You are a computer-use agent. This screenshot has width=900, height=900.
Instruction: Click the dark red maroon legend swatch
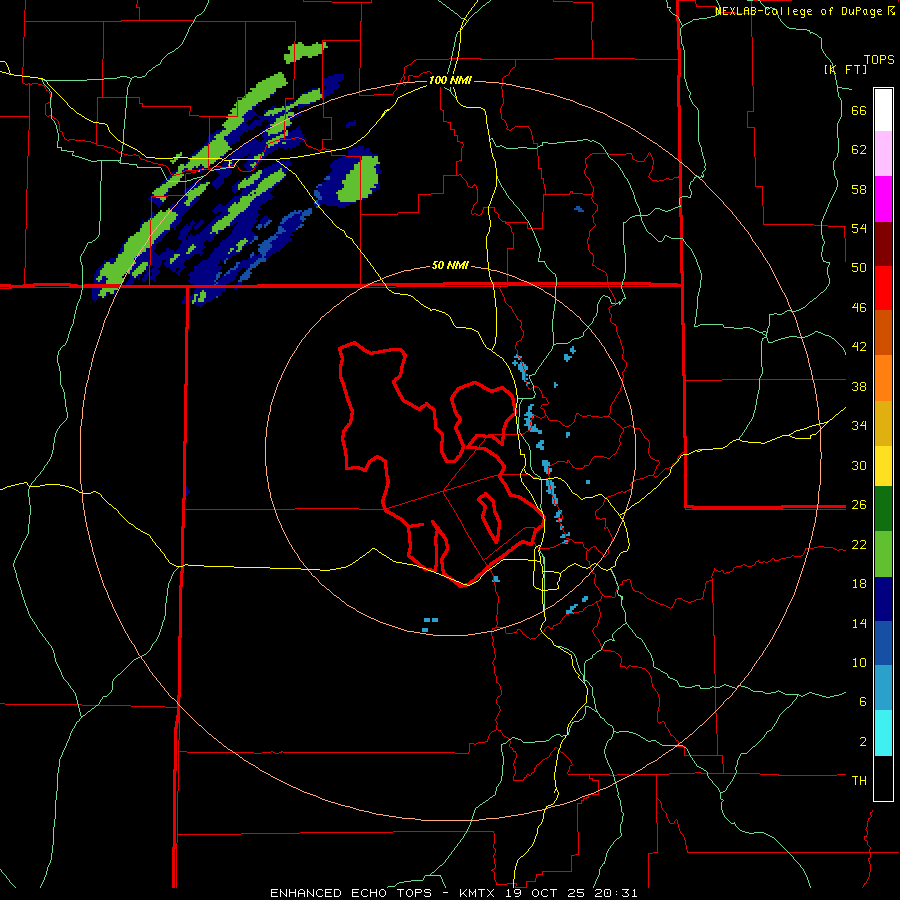point(883,243)
